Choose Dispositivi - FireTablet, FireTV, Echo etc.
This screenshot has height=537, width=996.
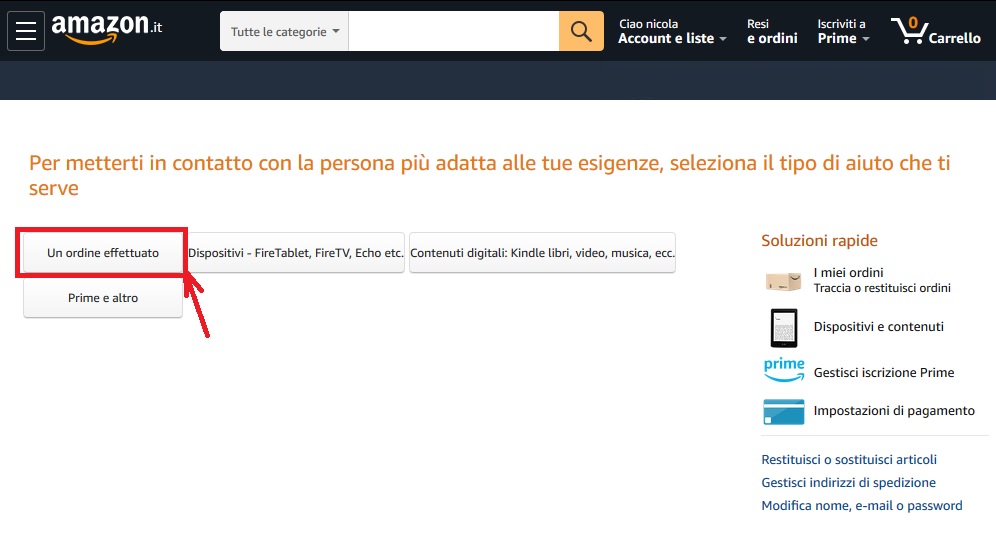click(296, 253)
